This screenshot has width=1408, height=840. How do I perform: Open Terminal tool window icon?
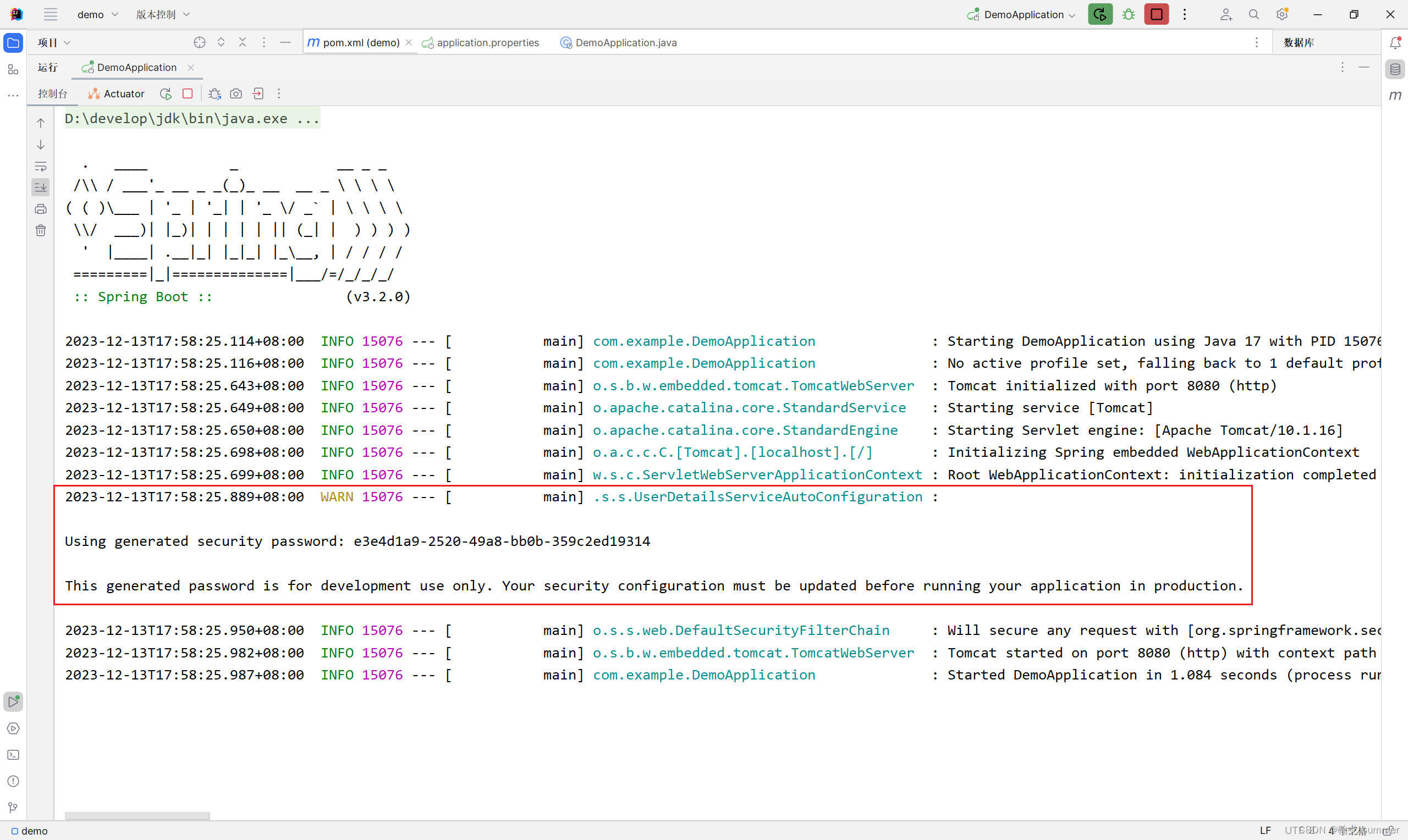[x=13, y=755]
